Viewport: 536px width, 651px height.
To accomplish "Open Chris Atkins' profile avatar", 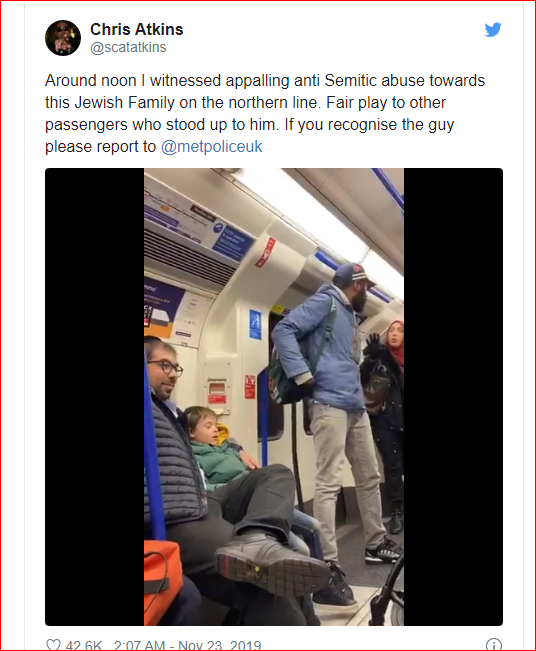I will (x=63, y=38).
